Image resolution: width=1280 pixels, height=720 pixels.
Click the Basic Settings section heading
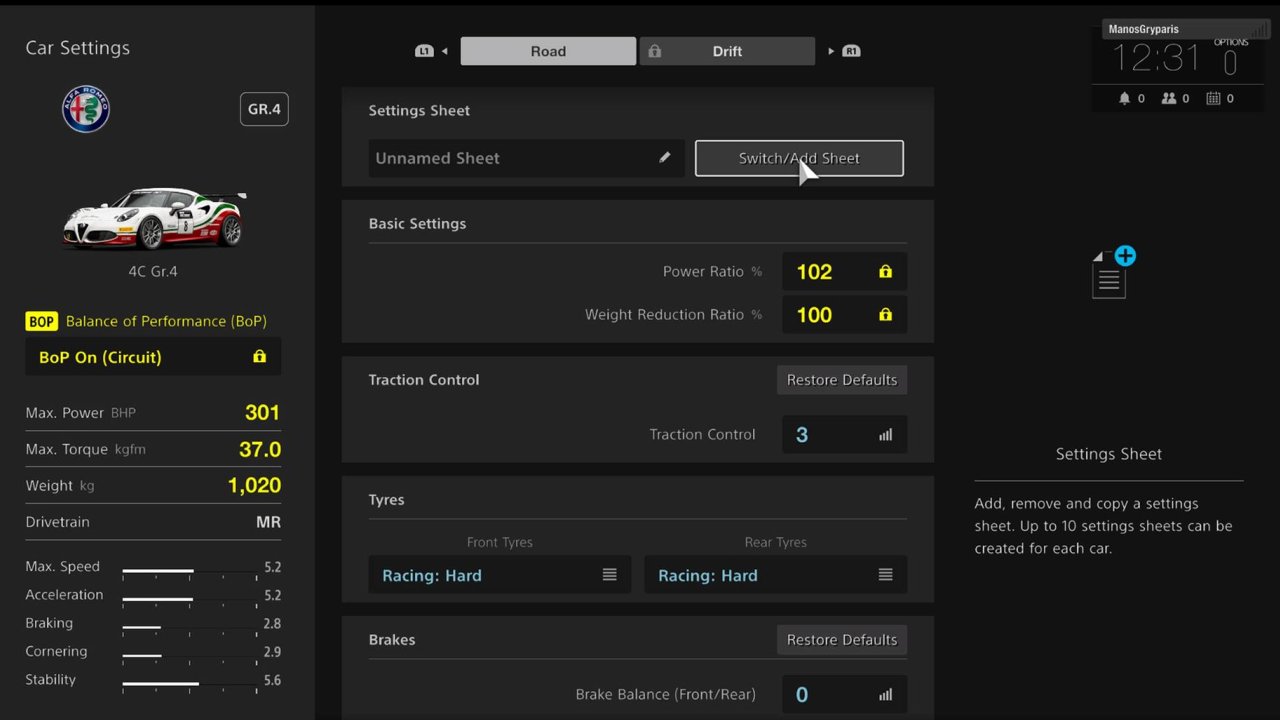coord(417,224)
